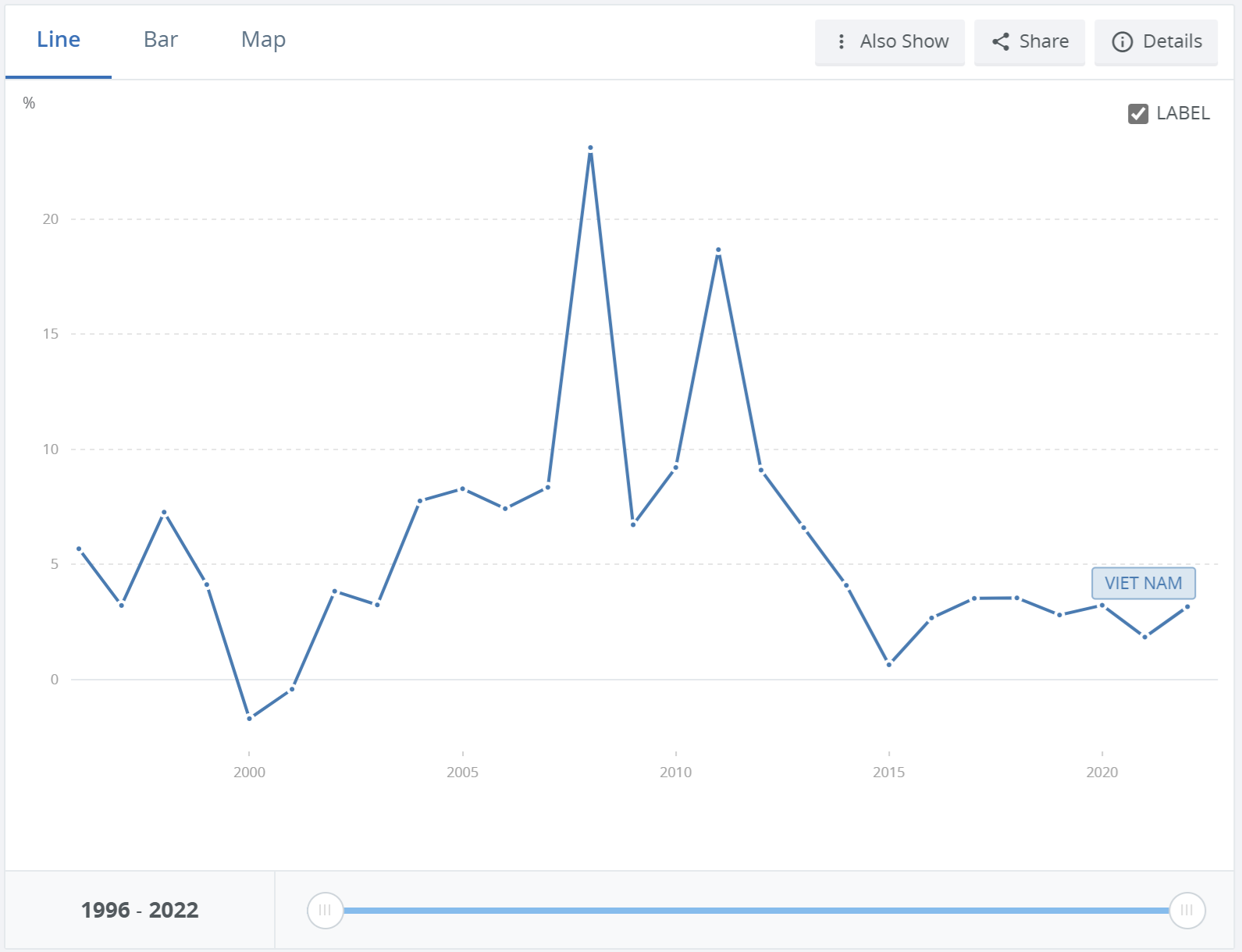This screenshot has height=952, width=1242.
Task: Switch to the Map tab
Action: point(263,40)
